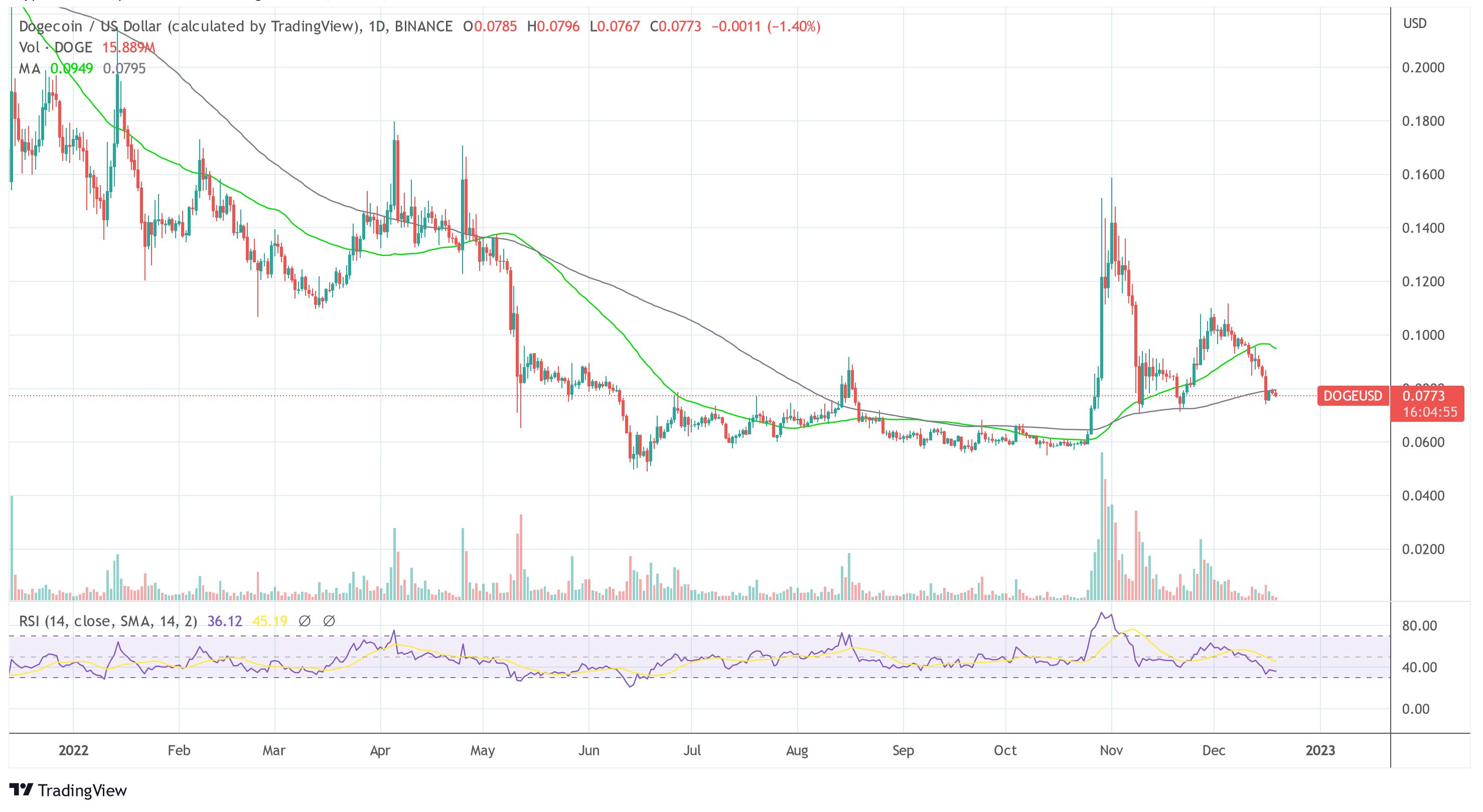Click the open price O0.0785

coord(490,27)
